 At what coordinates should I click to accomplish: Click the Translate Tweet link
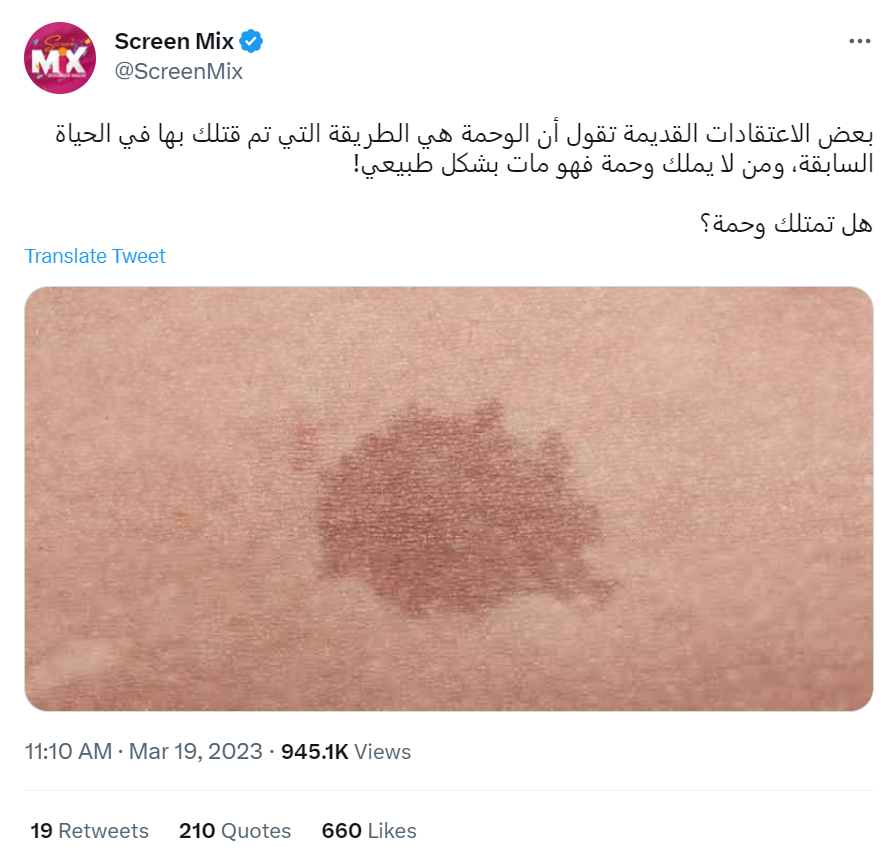(x=95, y=256)
